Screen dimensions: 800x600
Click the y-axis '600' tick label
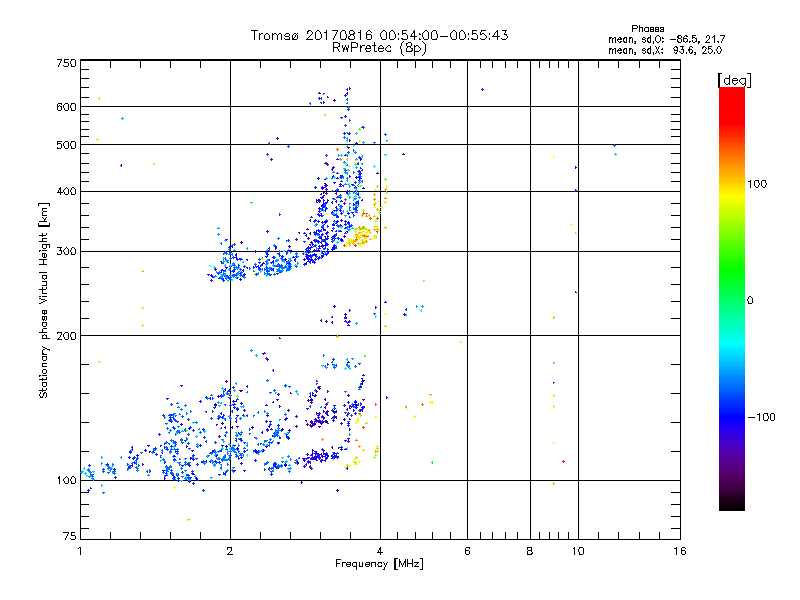tap(66, 107)
